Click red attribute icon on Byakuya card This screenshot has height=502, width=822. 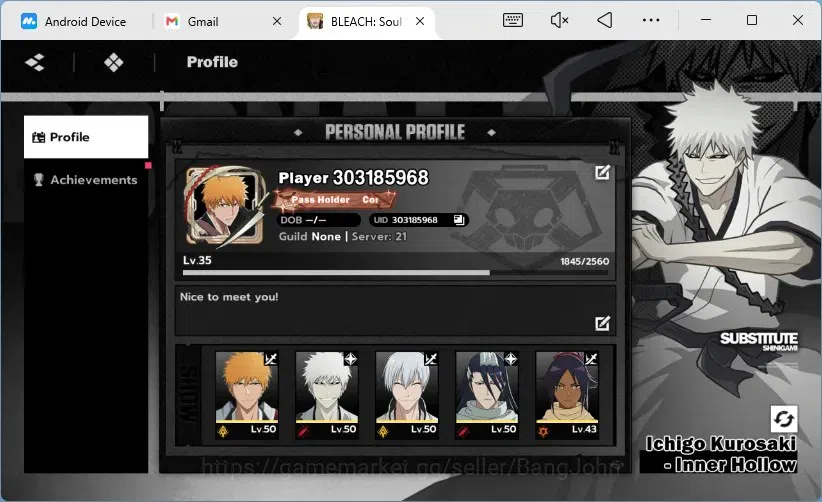(463, 431)
